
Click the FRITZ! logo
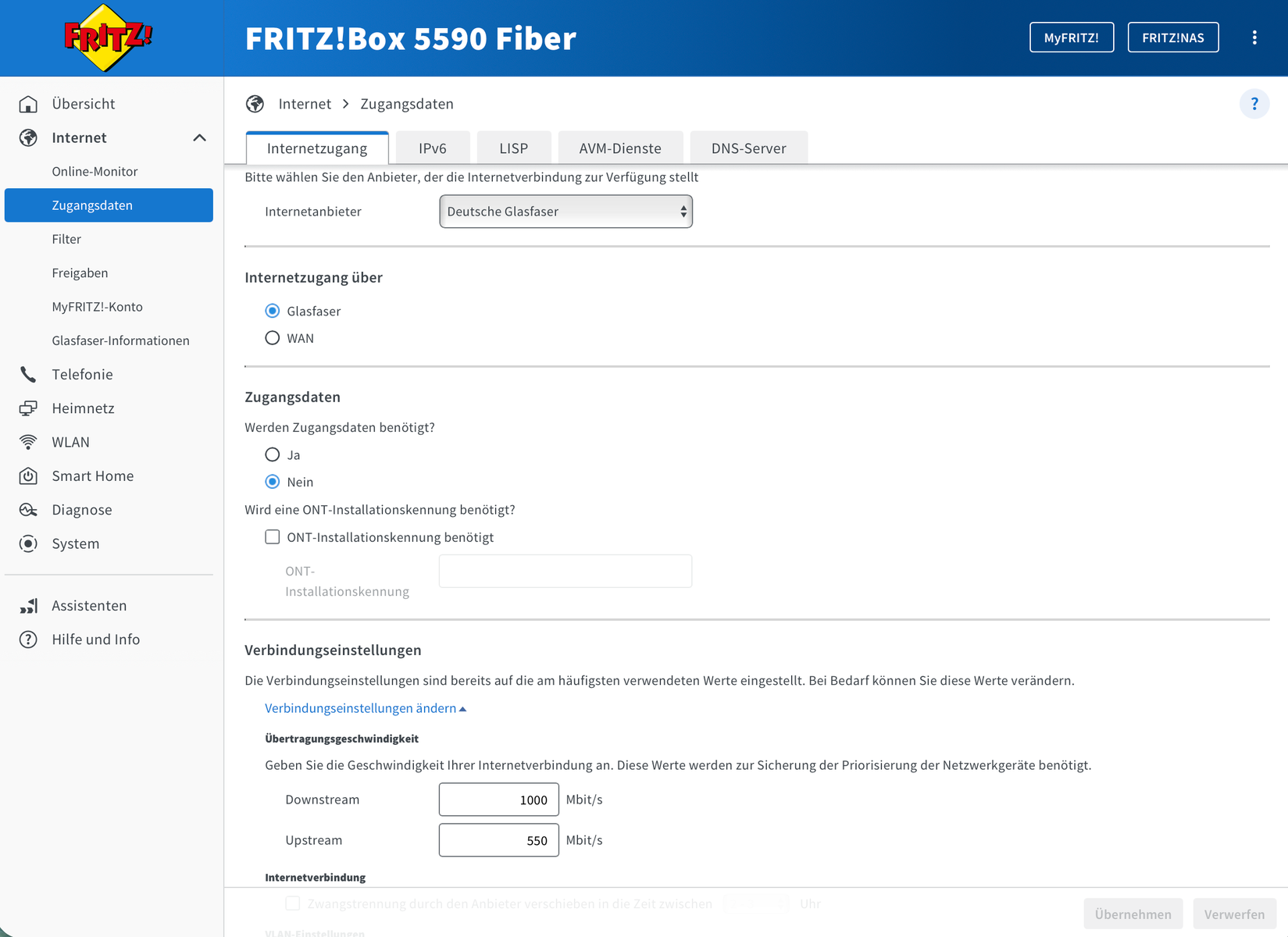click(108, 37)
